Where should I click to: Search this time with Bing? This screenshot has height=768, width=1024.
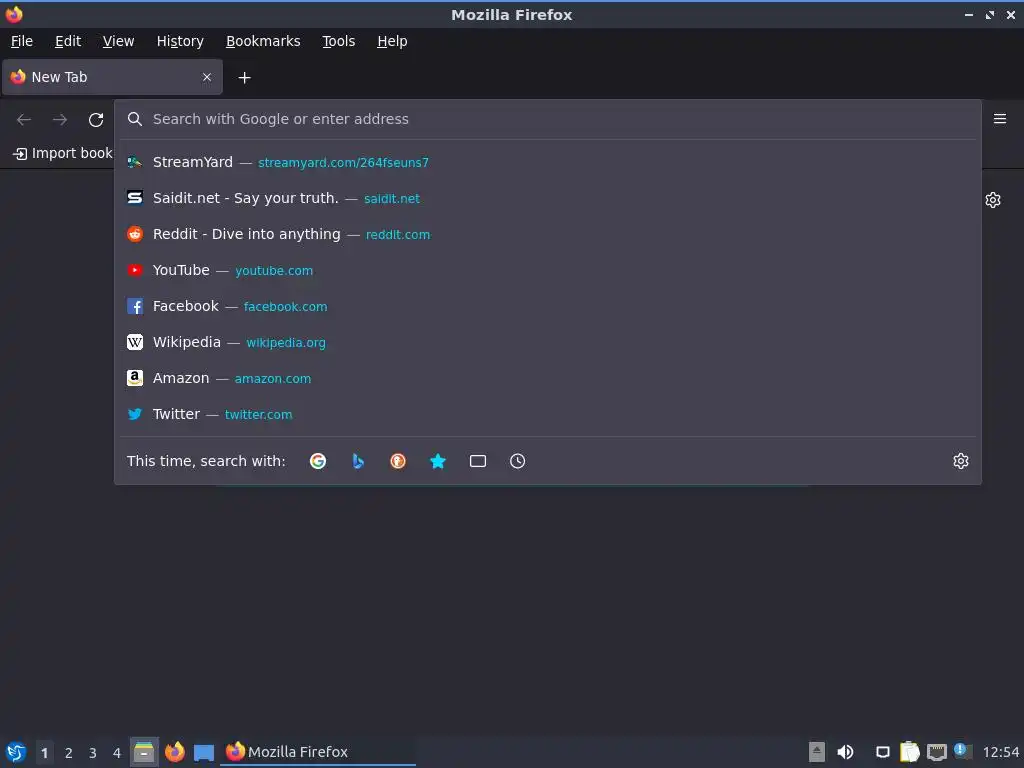point(358,461)
